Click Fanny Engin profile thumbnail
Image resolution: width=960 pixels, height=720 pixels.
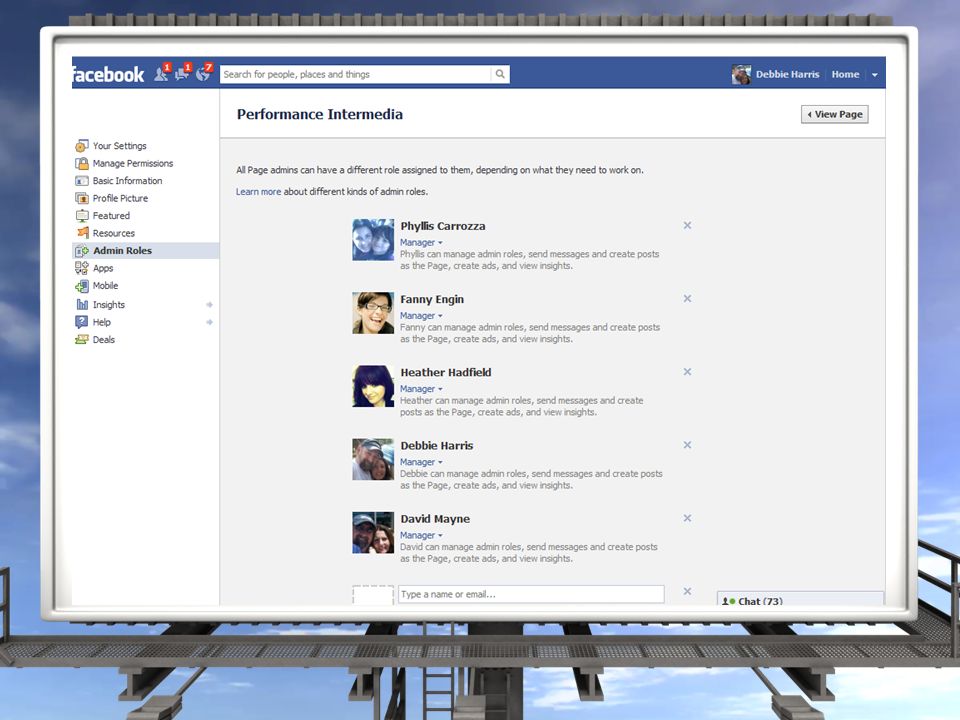click(x=373, y=313)
